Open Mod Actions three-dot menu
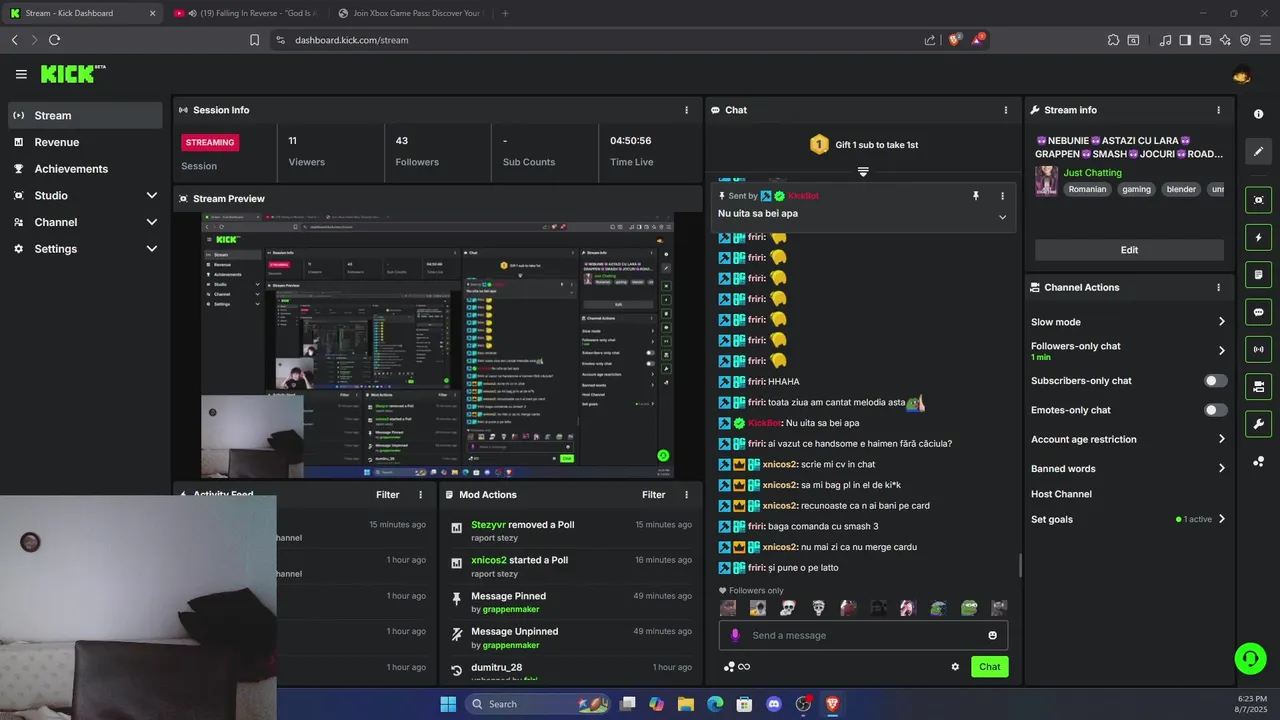 pyautogui.click(x=686, y=495)
